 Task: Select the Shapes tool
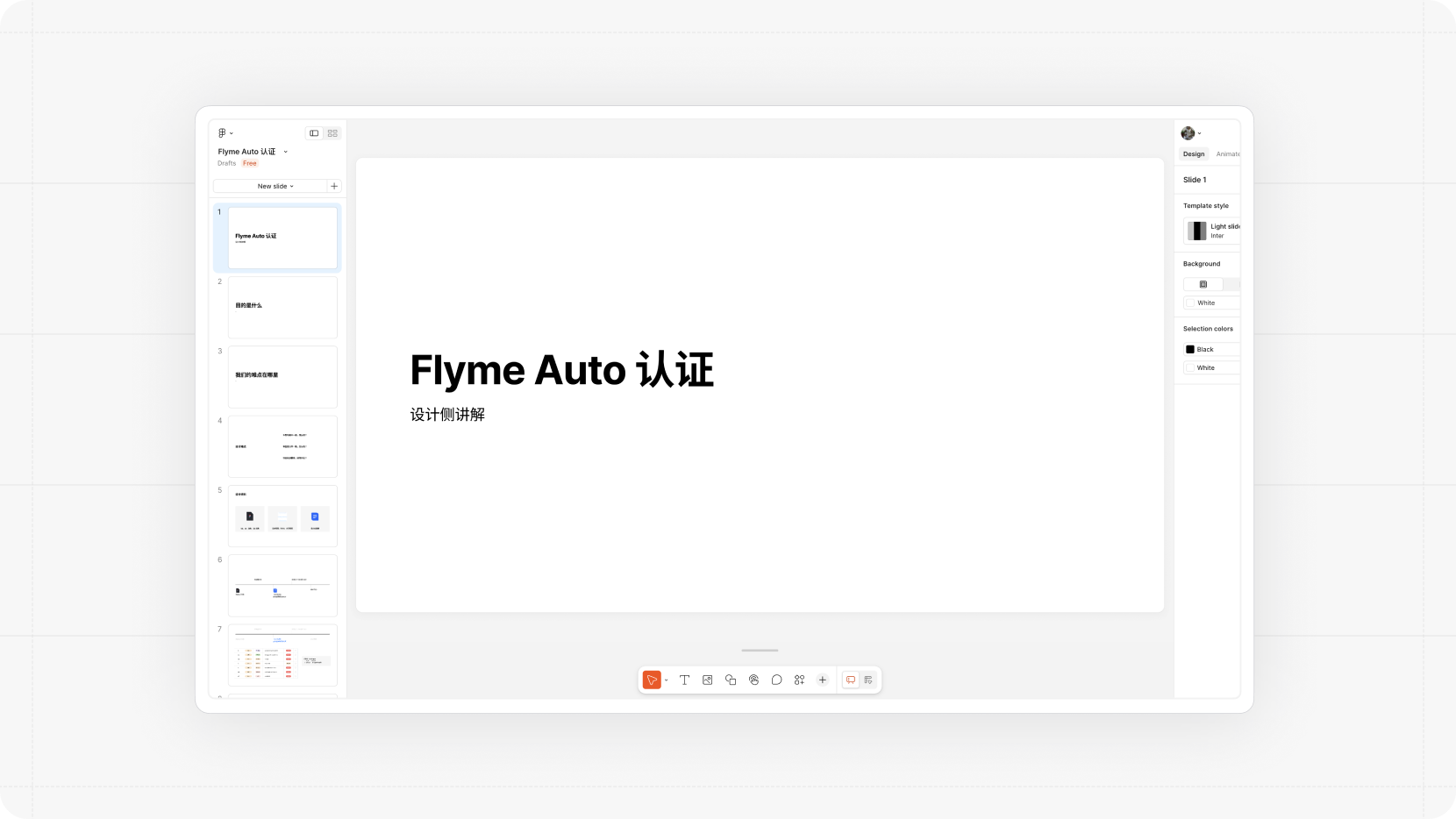point(731,680)
